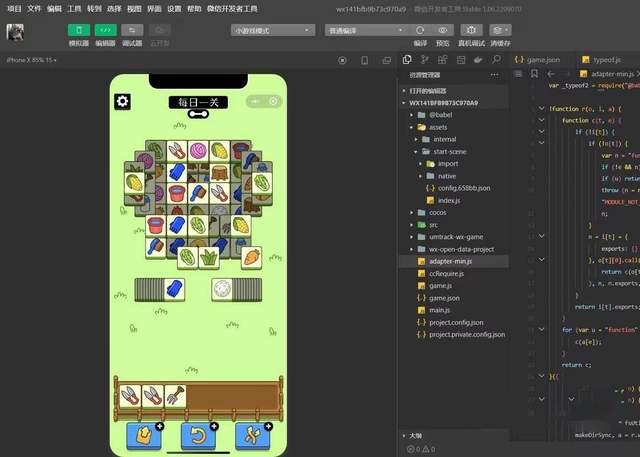Toggle the green 编辑器 editor button

104,31
